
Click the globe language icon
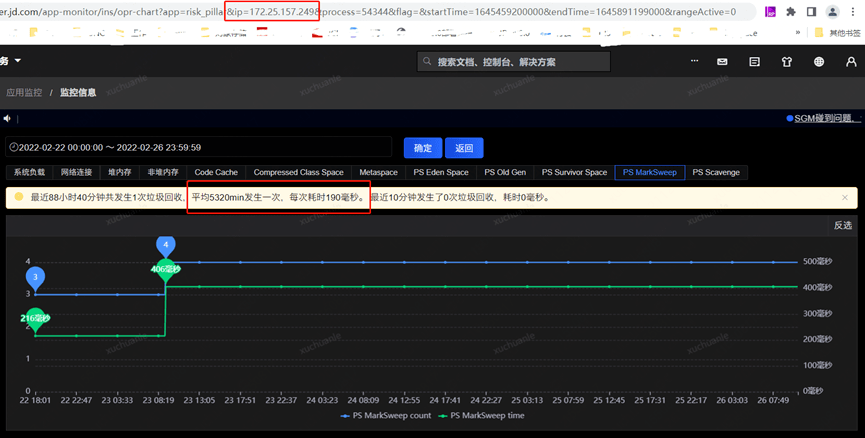coord(819,62)
